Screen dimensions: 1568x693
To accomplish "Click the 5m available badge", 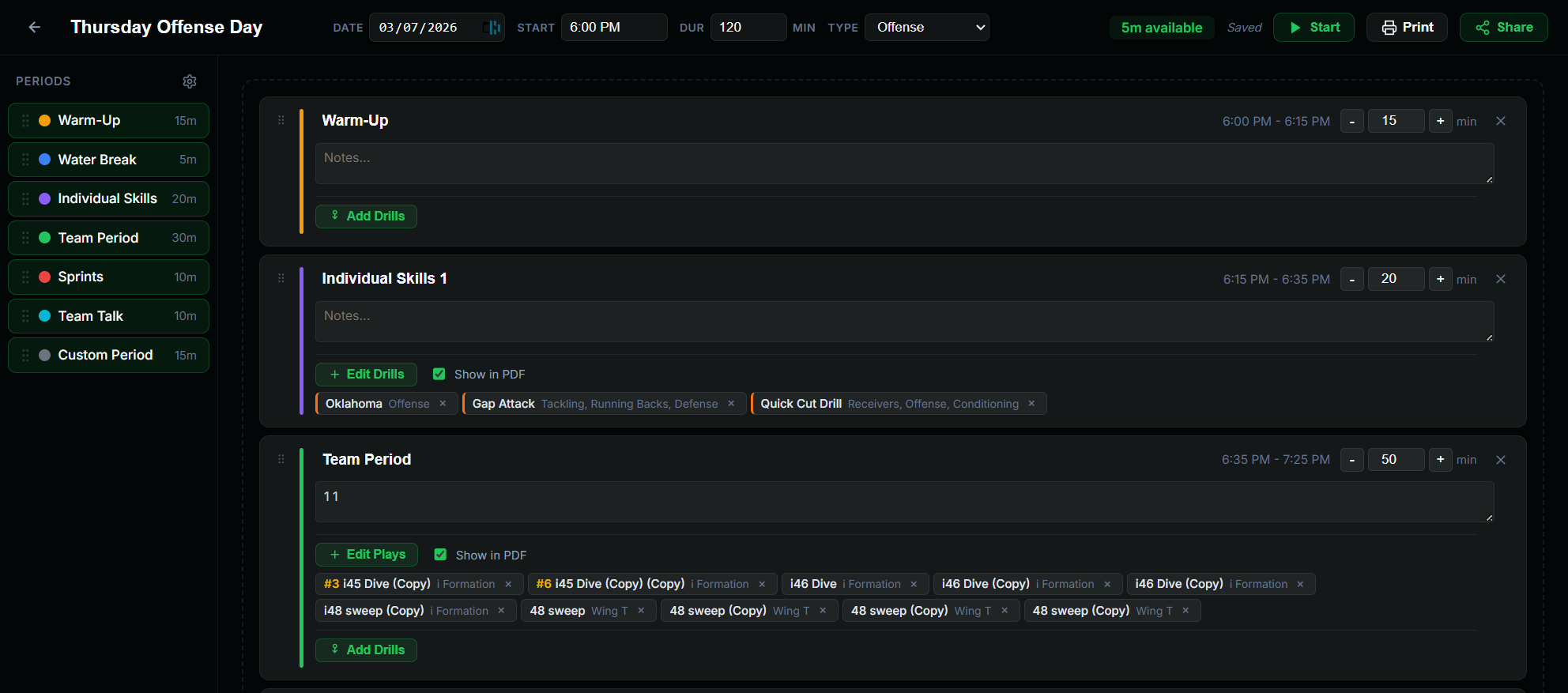I will pyautogui.click(x=1162, y=28).
